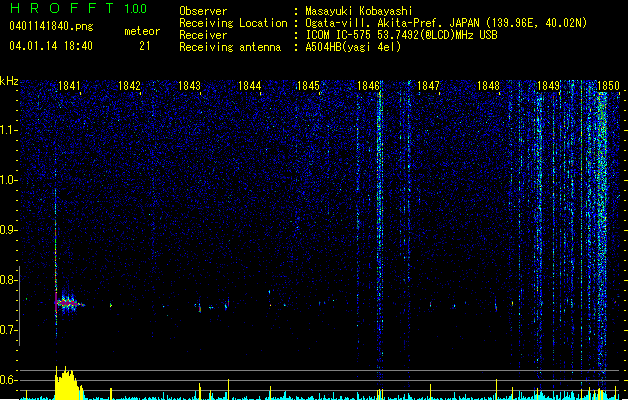Viewport: 629px width, 400px height.
Task: Click the 0.9 frequency axis label
Action: pyautogui.click(x=9, y=230)
